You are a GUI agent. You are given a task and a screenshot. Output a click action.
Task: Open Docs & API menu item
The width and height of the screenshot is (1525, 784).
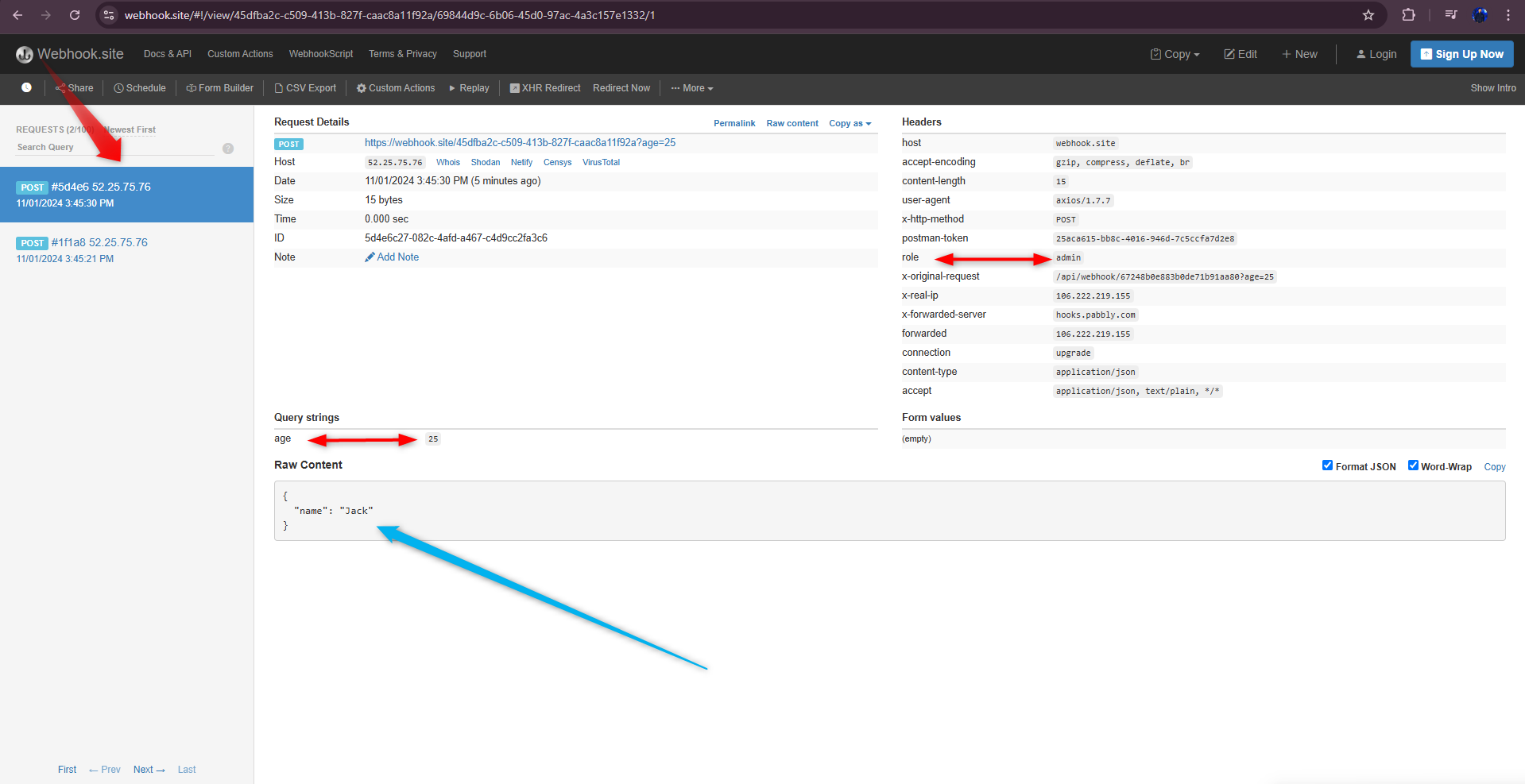tap(168, 54)
